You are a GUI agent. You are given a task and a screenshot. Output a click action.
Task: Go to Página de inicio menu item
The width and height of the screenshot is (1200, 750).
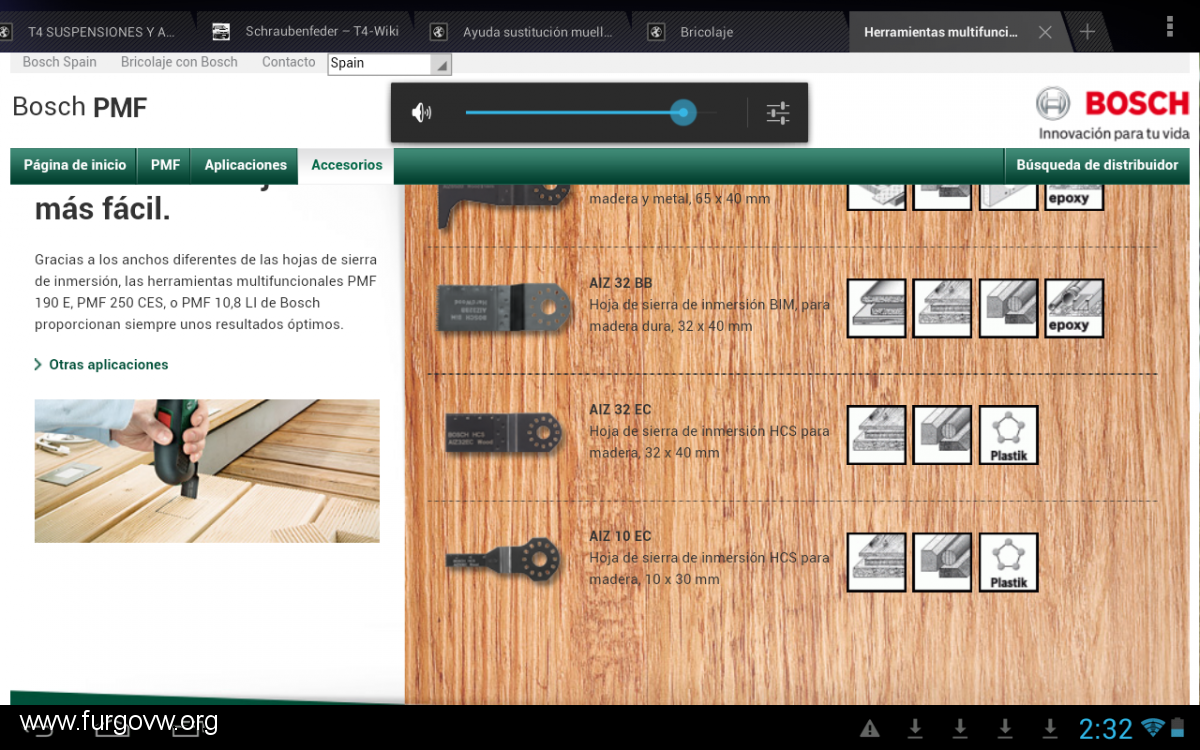[x=75, y=165]
